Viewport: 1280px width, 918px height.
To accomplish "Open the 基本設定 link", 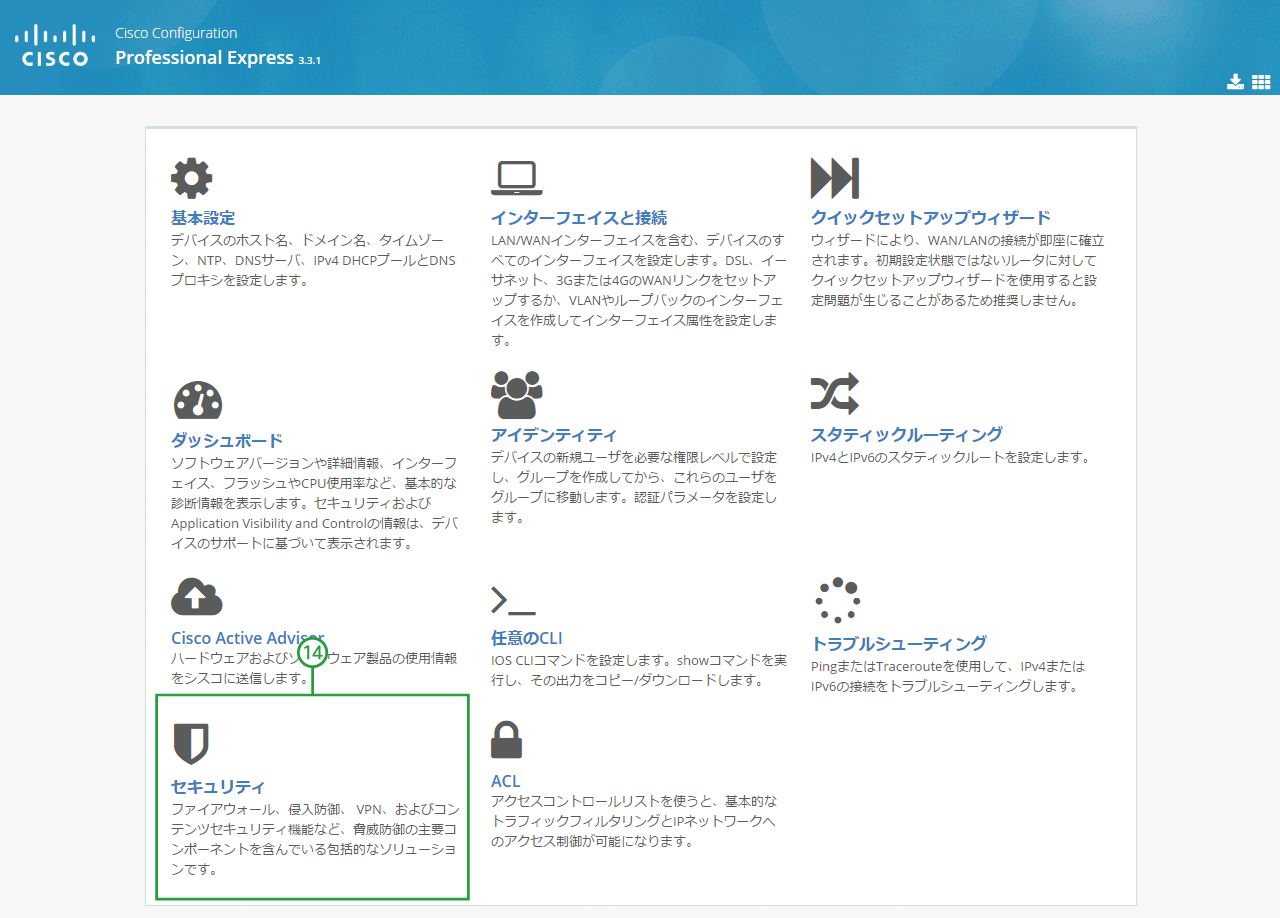I will 203,218.
